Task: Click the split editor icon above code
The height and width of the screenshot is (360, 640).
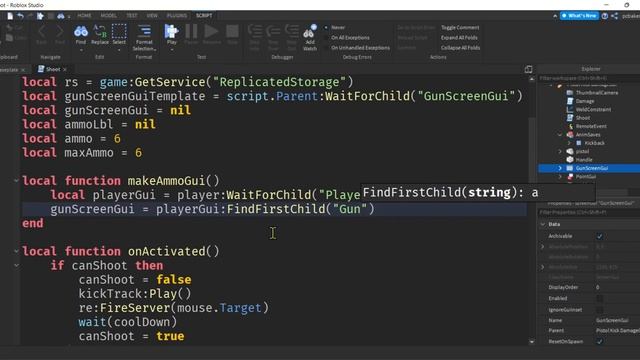Action: pos(528,69)
